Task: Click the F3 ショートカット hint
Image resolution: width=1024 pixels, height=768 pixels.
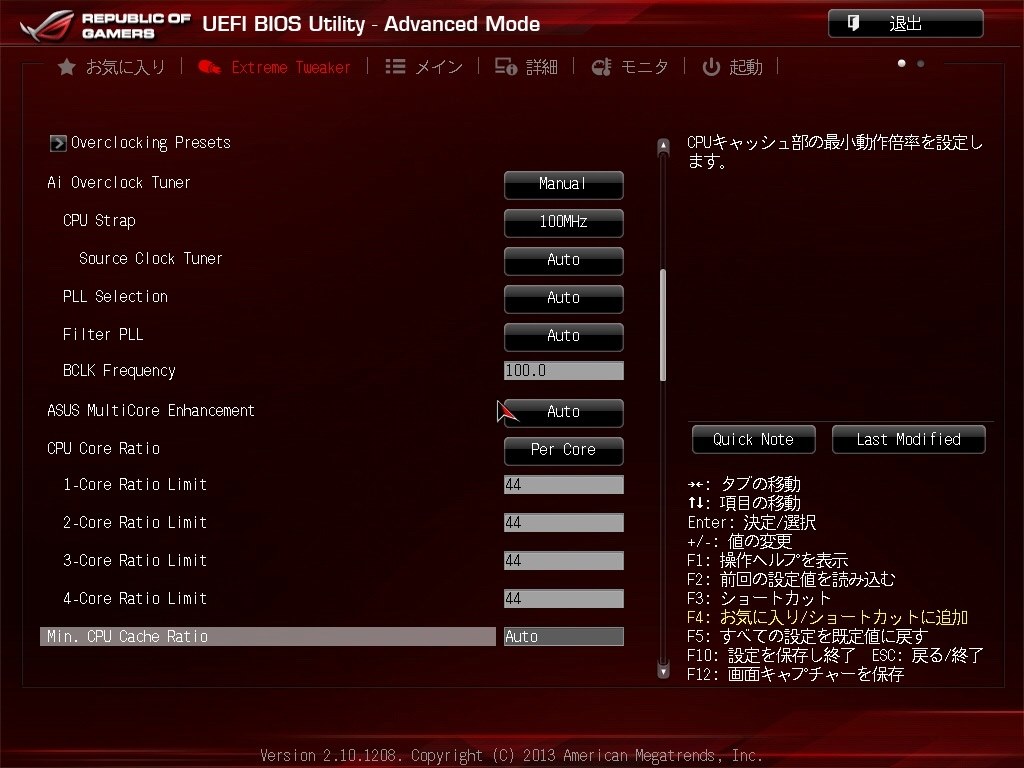Action: pyautogui.click(x=760, y=598)
